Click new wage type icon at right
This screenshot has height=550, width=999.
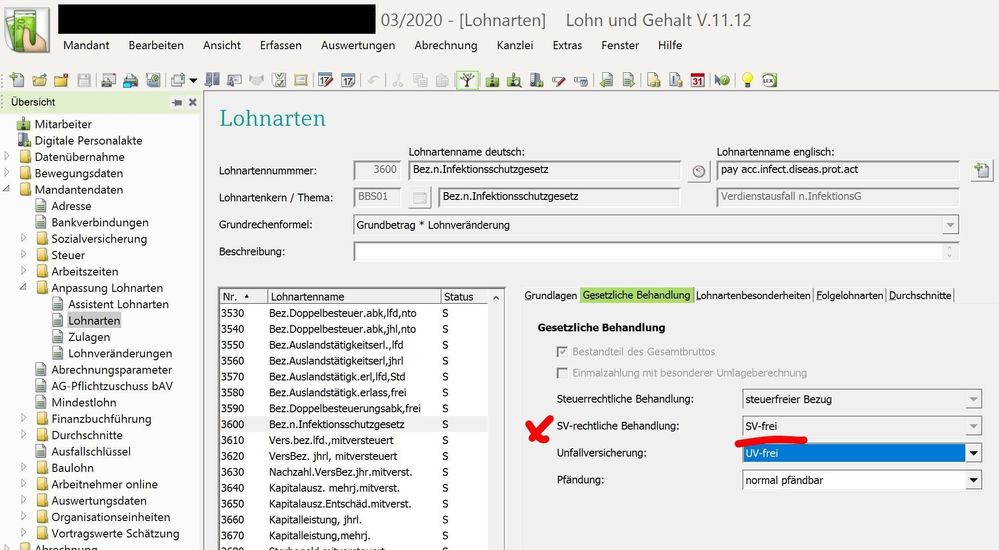pos(981,171)
